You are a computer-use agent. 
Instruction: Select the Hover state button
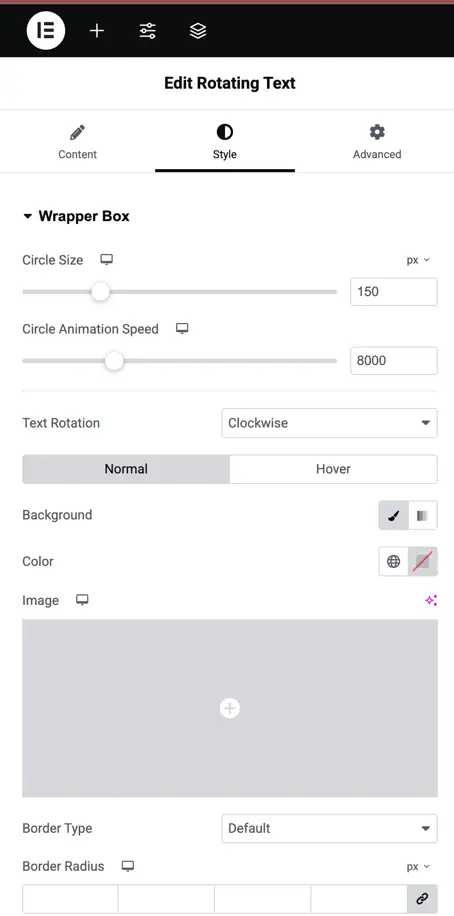[334, 469]
